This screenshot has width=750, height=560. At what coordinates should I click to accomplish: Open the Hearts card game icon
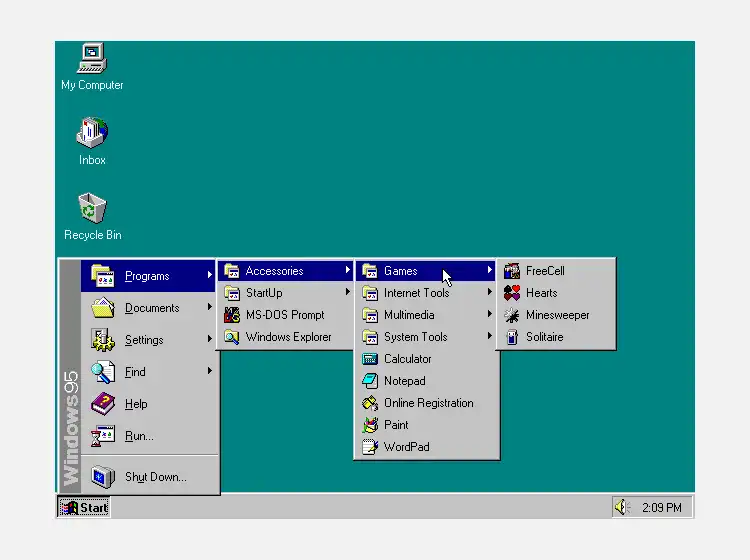512,293
